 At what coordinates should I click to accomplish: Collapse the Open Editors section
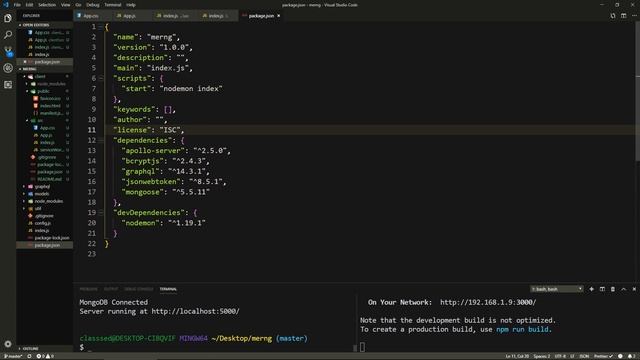pos(44,25)
